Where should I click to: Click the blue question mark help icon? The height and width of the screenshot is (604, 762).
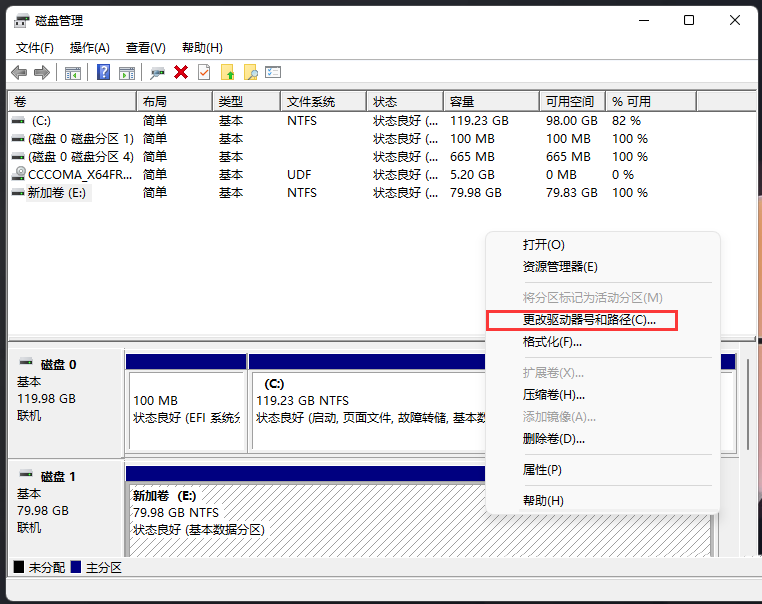point(103,72)
